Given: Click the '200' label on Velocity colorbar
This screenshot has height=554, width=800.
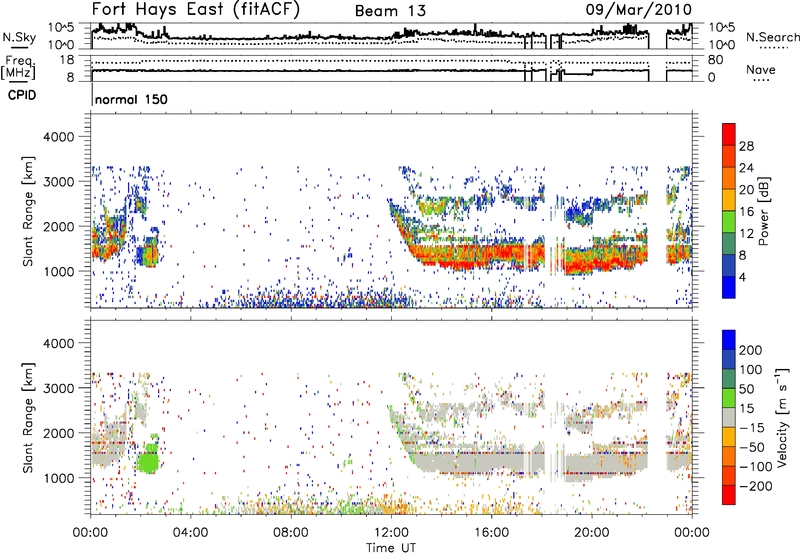Looking at the screenshot, I should (x=751, y=350).
